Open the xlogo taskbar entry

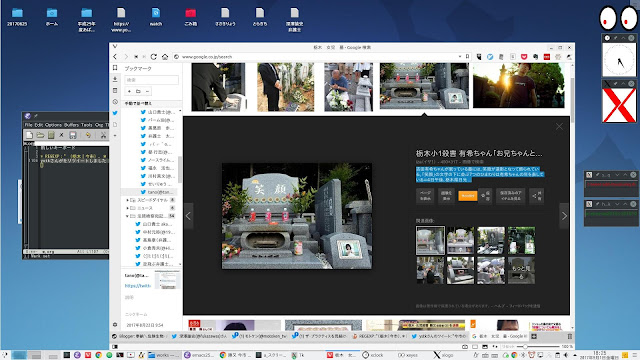444,355
